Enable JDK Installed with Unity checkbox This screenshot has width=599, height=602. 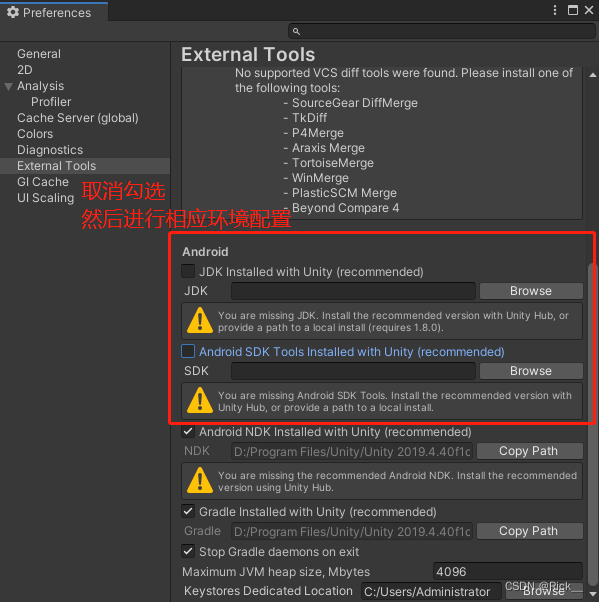pos(188,271)
